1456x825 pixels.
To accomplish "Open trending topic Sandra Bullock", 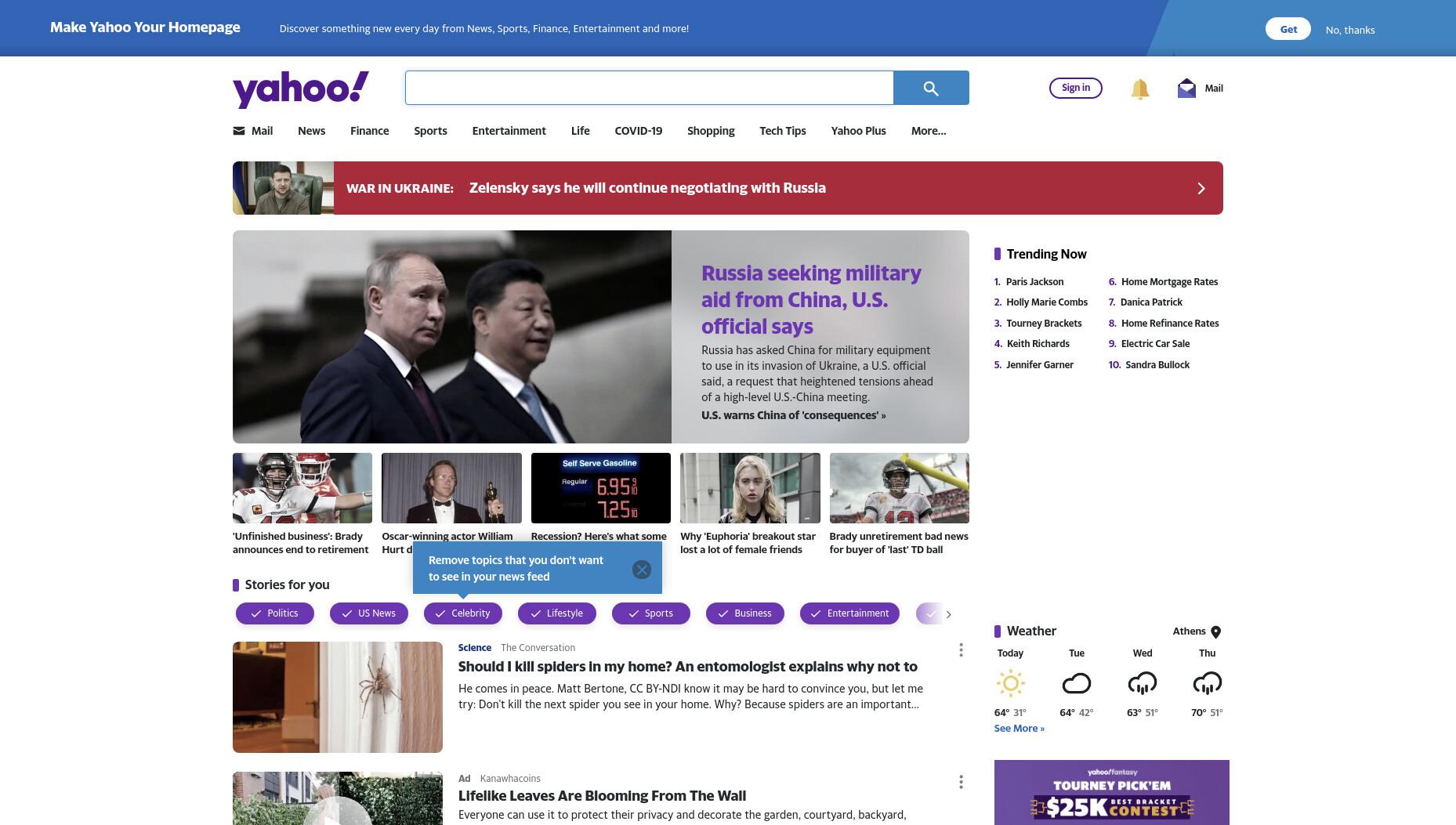I will (x=1157, y=365).
